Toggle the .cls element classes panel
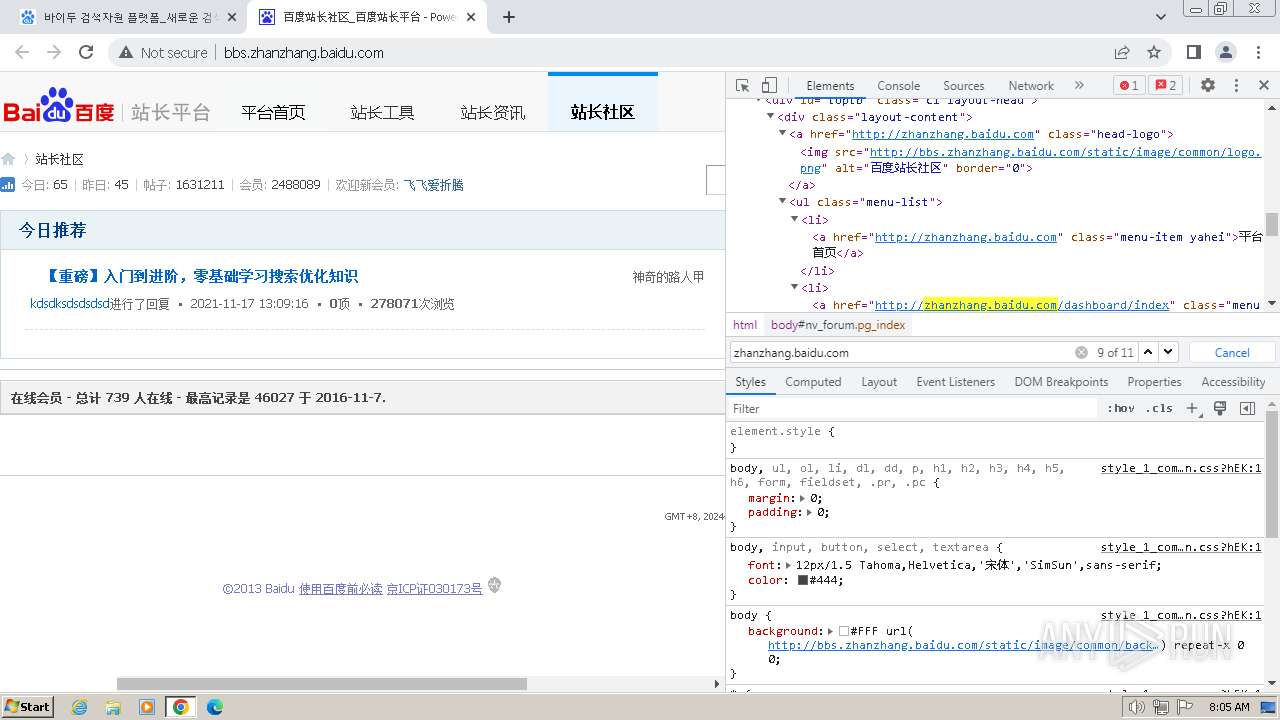Viewport: 1280px width, 720px height. pos(1159,408)
